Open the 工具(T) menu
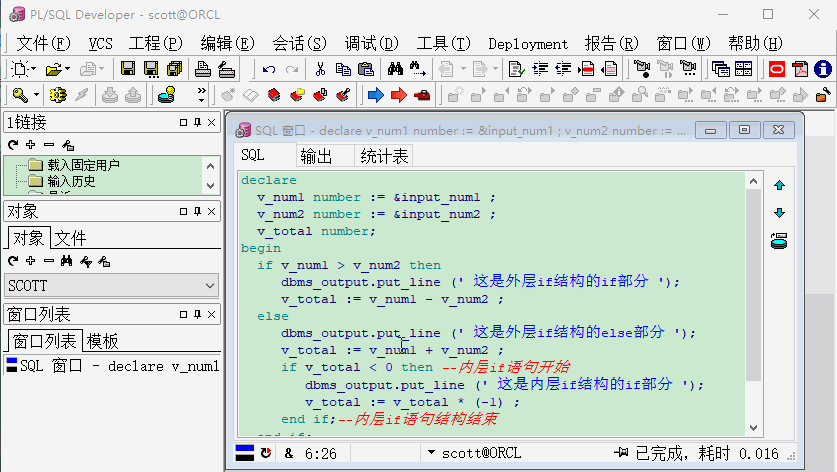 [443, 43]
